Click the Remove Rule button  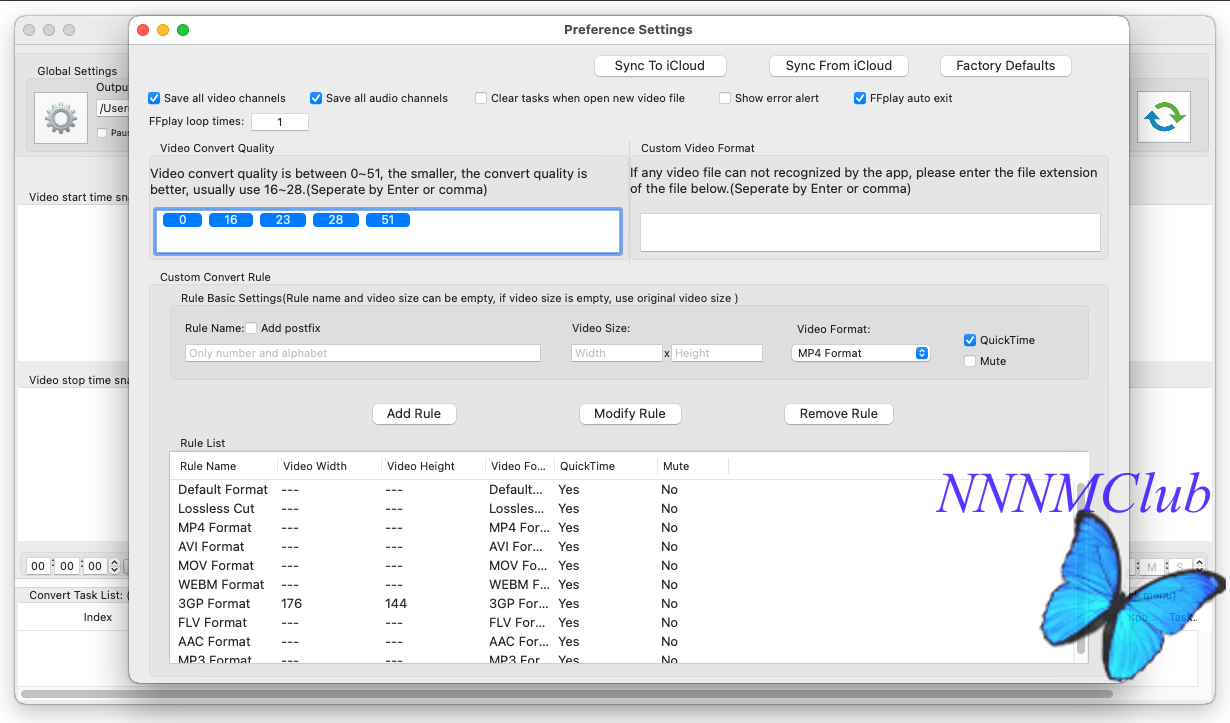coord(838,414)
